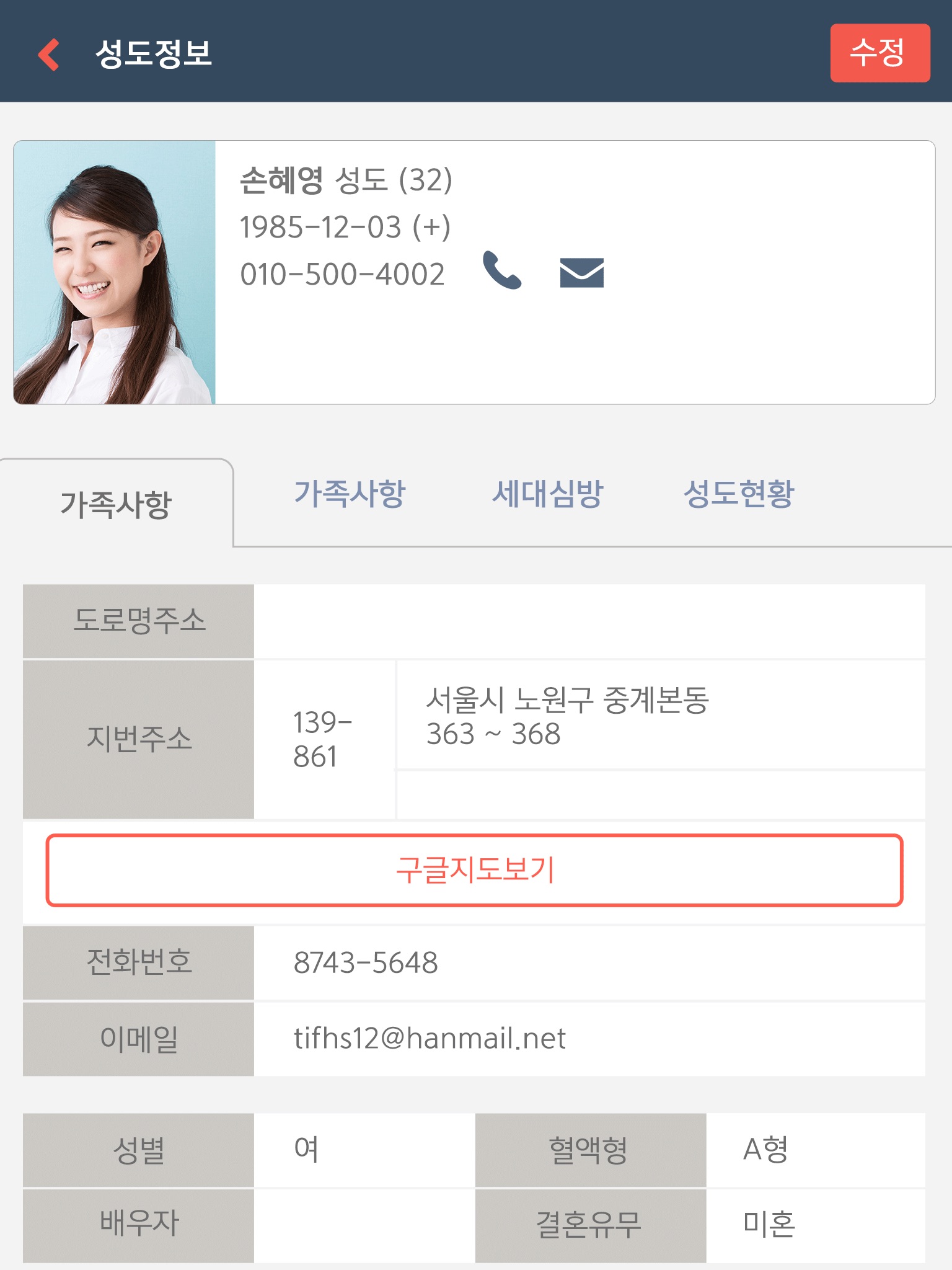The height and width of the screenshot is (1270, 952).
Task: Switch to the 세대심방 tab
Action: coord(547,494)
